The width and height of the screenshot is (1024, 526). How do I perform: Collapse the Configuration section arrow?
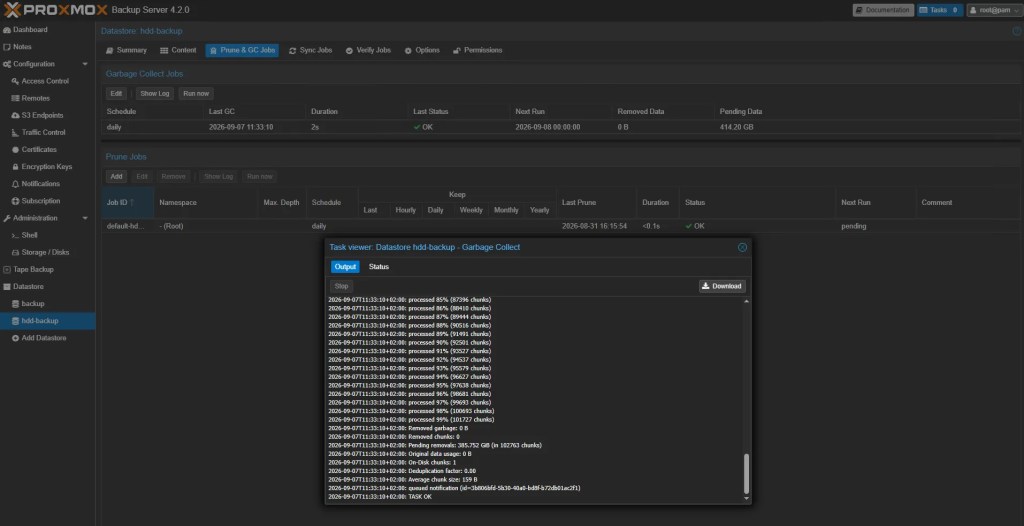pyautogui.click(x=85, y=64)
